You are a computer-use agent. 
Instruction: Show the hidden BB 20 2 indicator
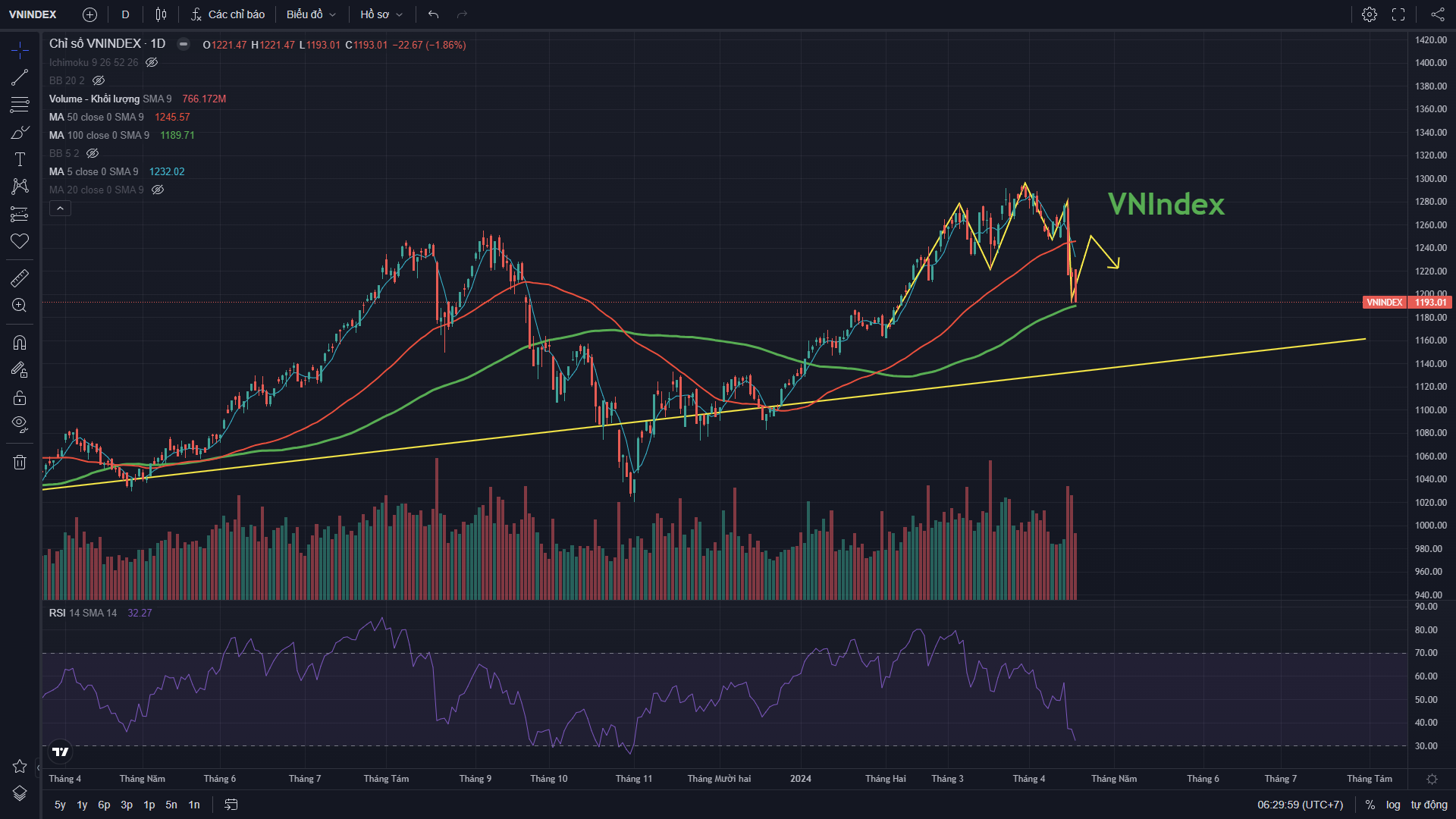point(98,80)
